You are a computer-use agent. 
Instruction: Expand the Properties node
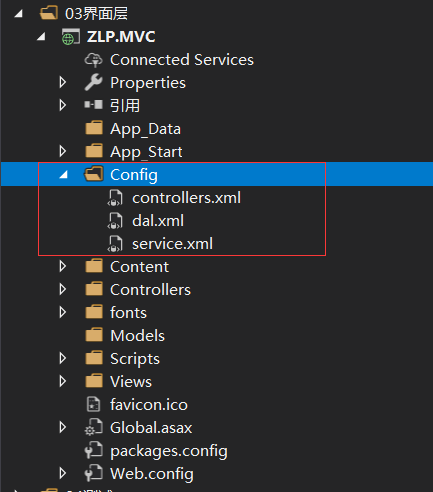tap(62, 82)
